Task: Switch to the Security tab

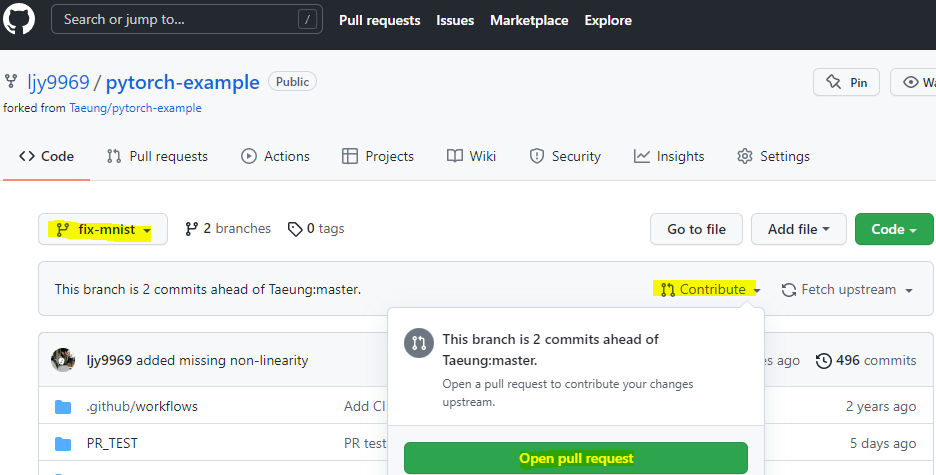Action: (x=565, y=156)
